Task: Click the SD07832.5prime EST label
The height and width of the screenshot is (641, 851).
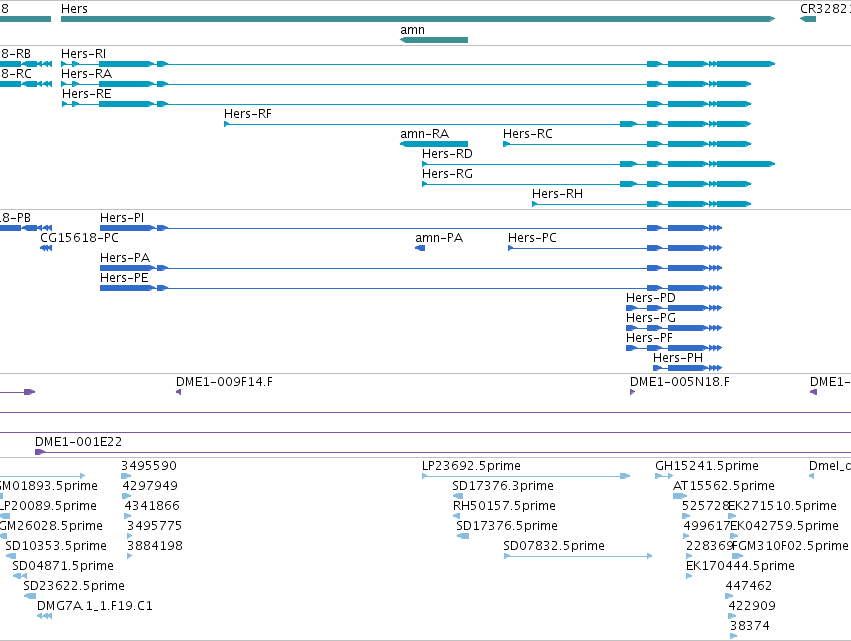Action: pyautogui.click(x=554, y=546)
